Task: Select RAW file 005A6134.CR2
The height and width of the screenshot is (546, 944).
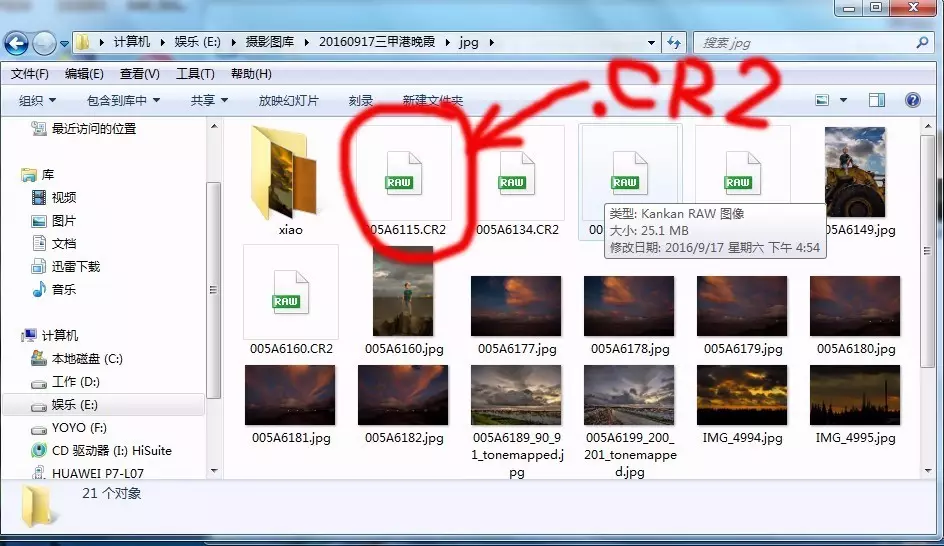Action: [517, 181]
